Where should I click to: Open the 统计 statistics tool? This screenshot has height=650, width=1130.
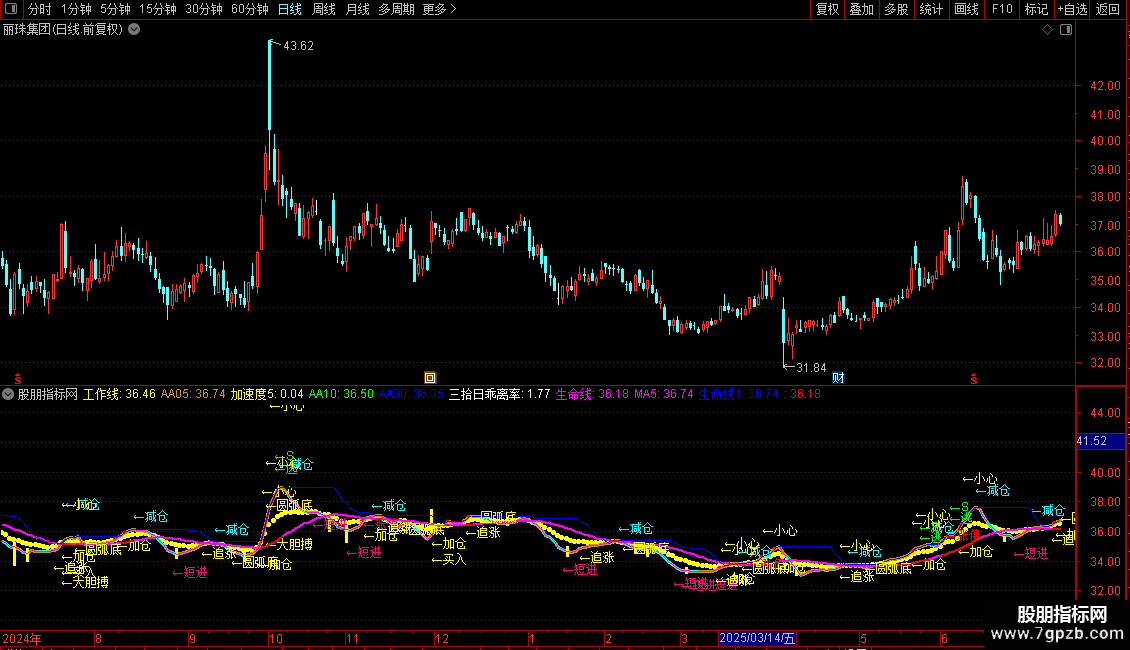[931, 9]
